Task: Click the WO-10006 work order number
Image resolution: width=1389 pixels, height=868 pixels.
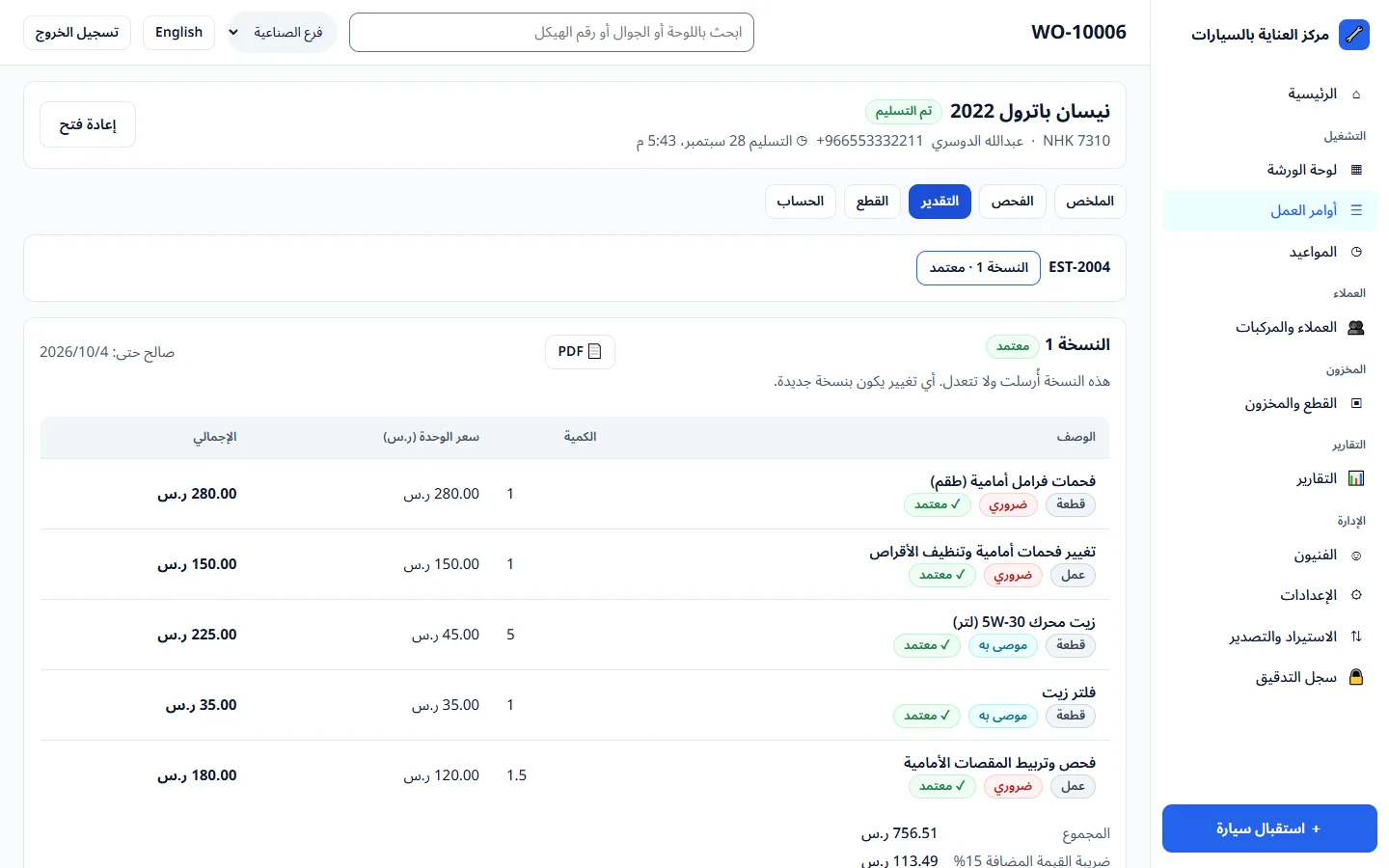Action: click(1078, 32)
